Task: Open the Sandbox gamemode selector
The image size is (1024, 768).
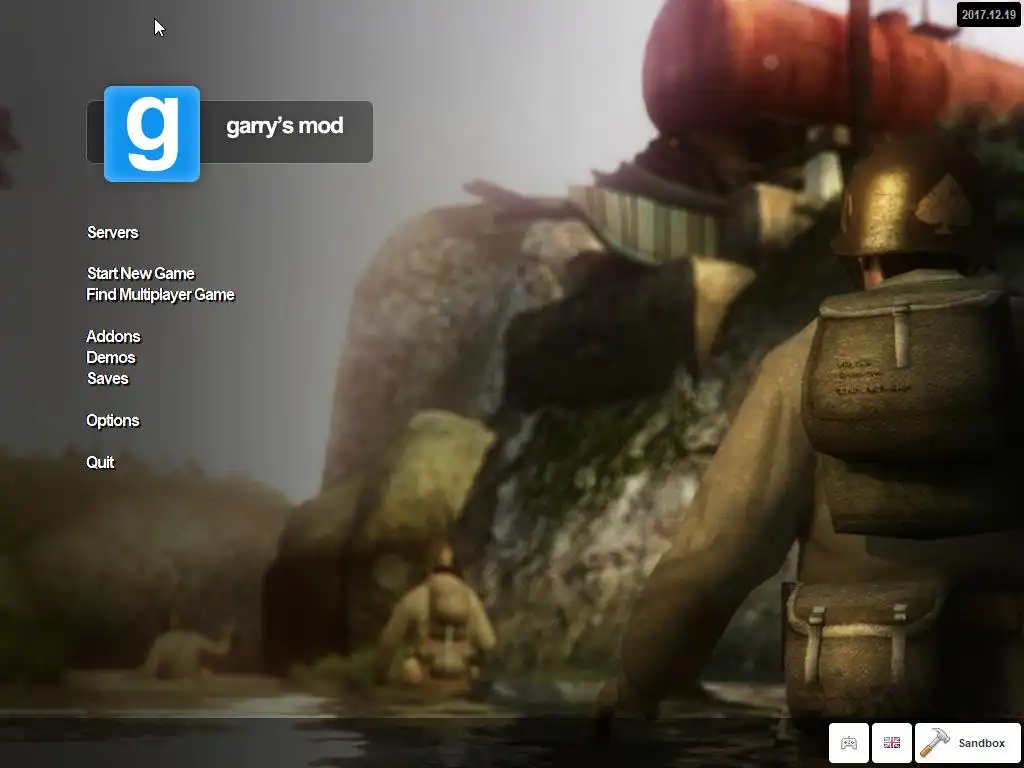Action: point(967,743)
